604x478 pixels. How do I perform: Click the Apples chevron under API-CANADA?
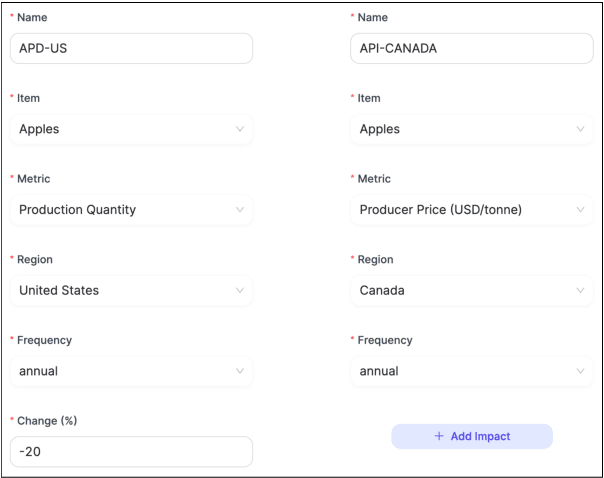point(580,129)
